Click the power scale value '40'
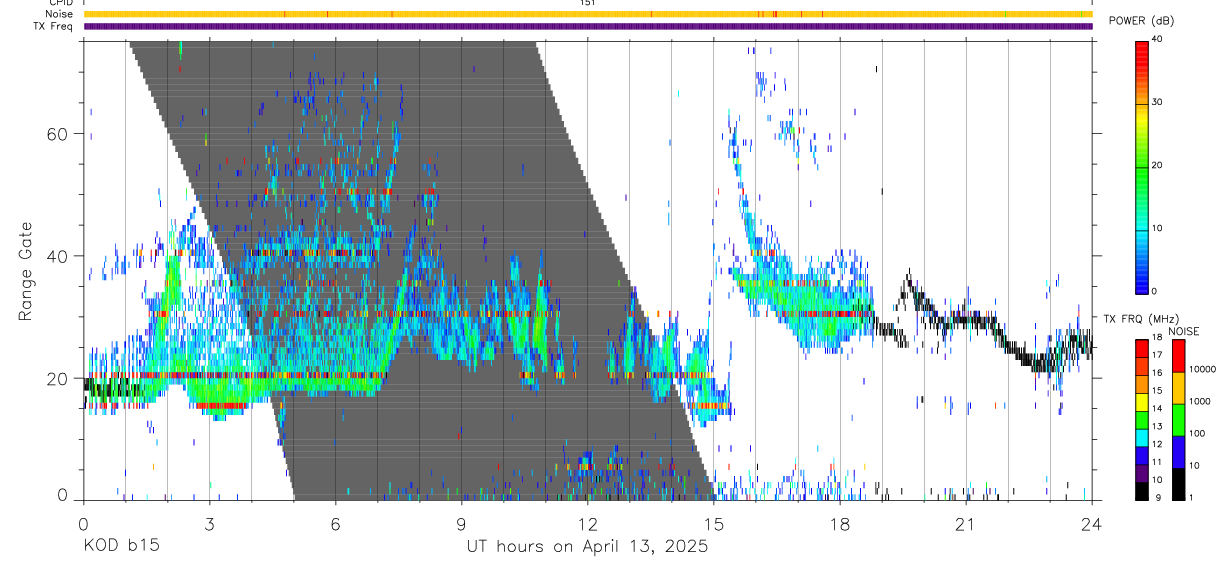The width and height of the screenshot is (1228, 567). pyautogui.click(x=1156, y=39)
